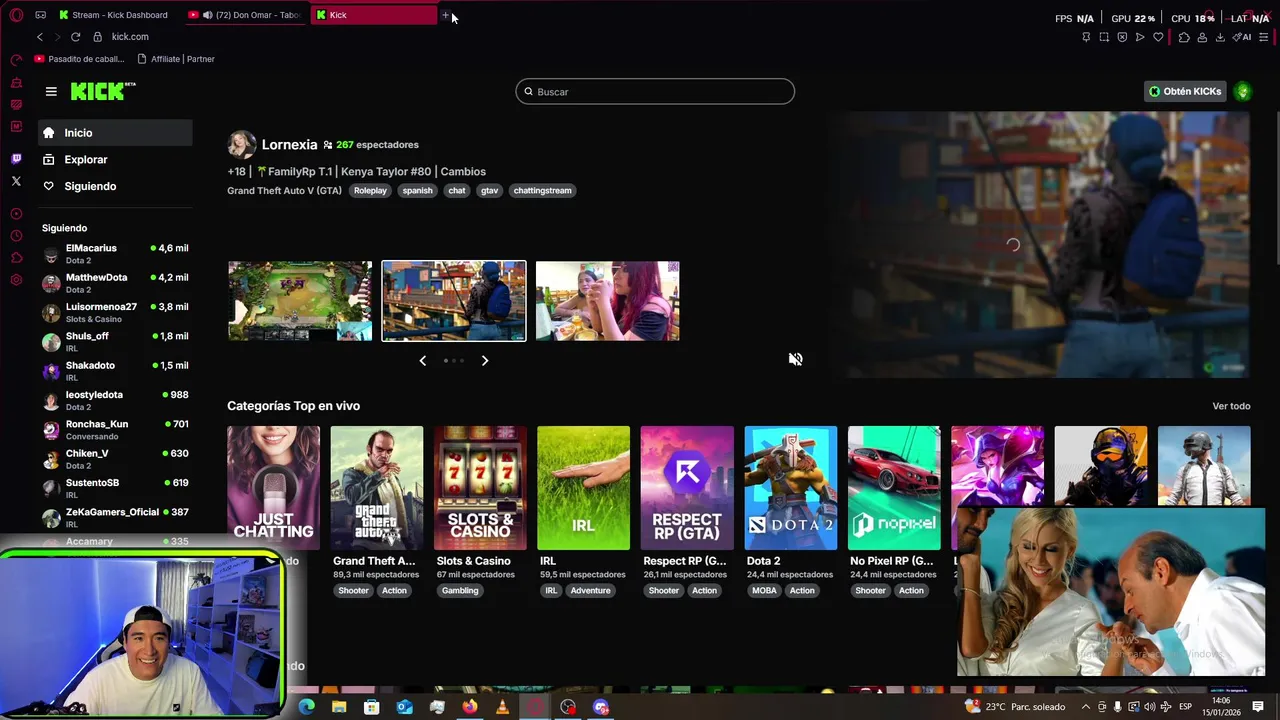Add page to bookmarks heart icon
Viewport: 1280px width, 720px height.
[1158, 37]
